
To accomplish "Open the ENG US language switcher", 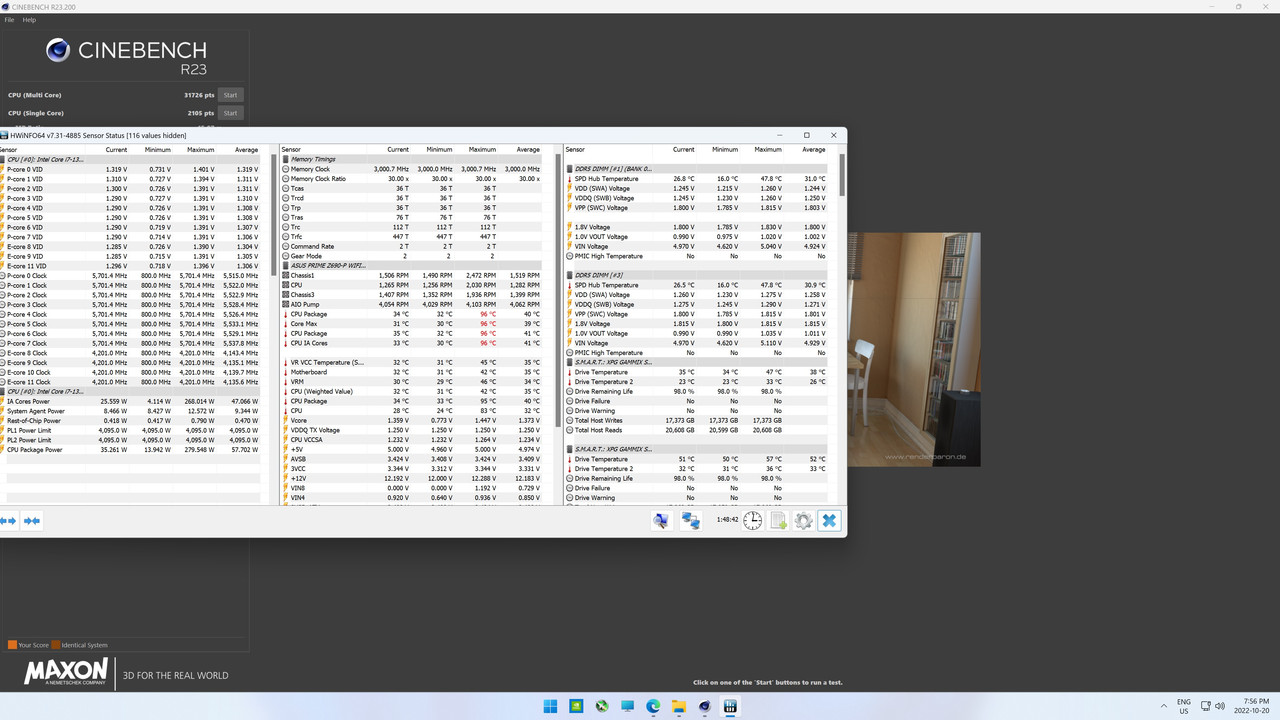I will coord(1184,706).
